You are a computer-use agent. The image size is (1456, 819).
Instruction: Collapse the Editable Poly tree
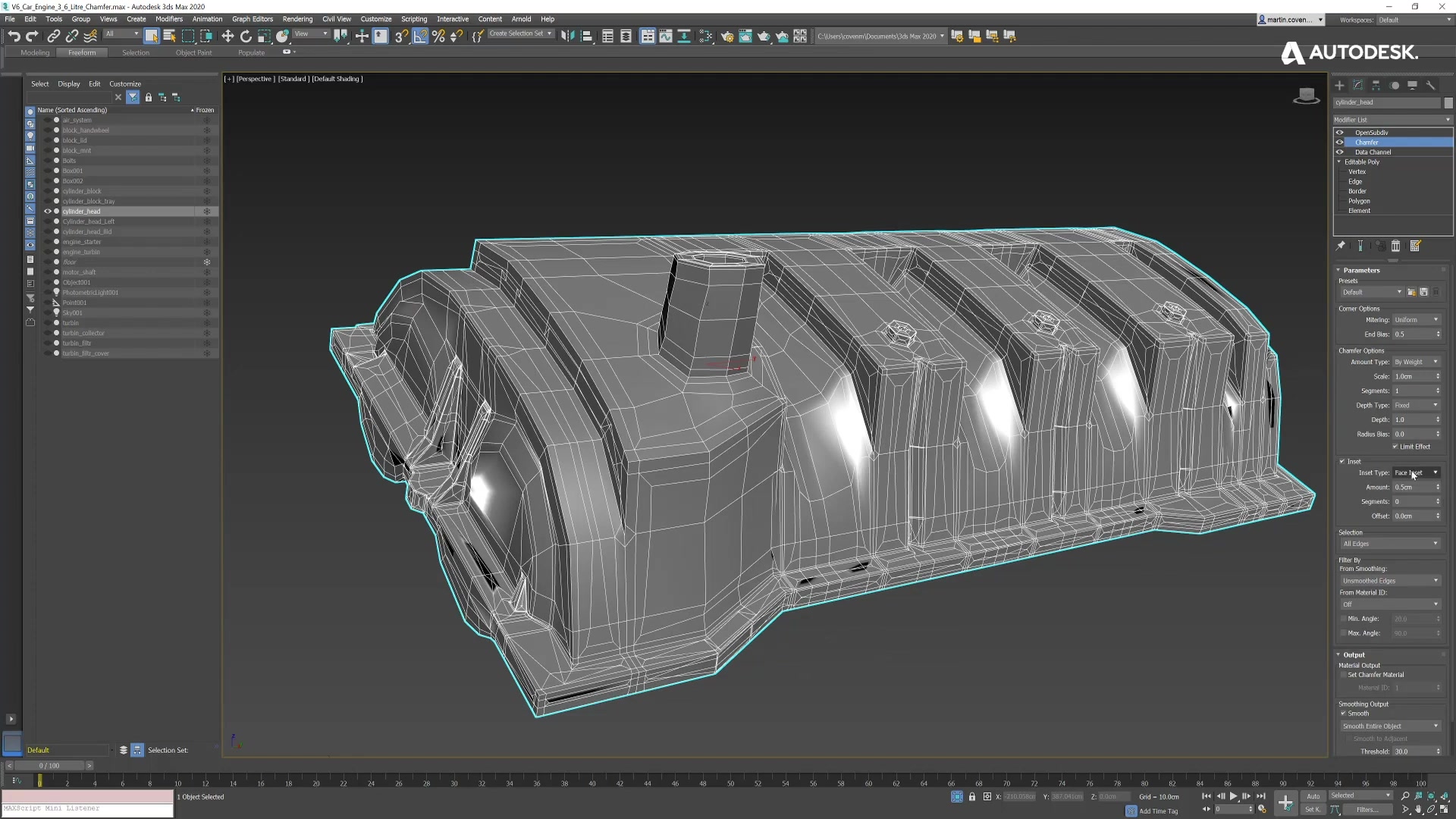(x=1339, y=162)
